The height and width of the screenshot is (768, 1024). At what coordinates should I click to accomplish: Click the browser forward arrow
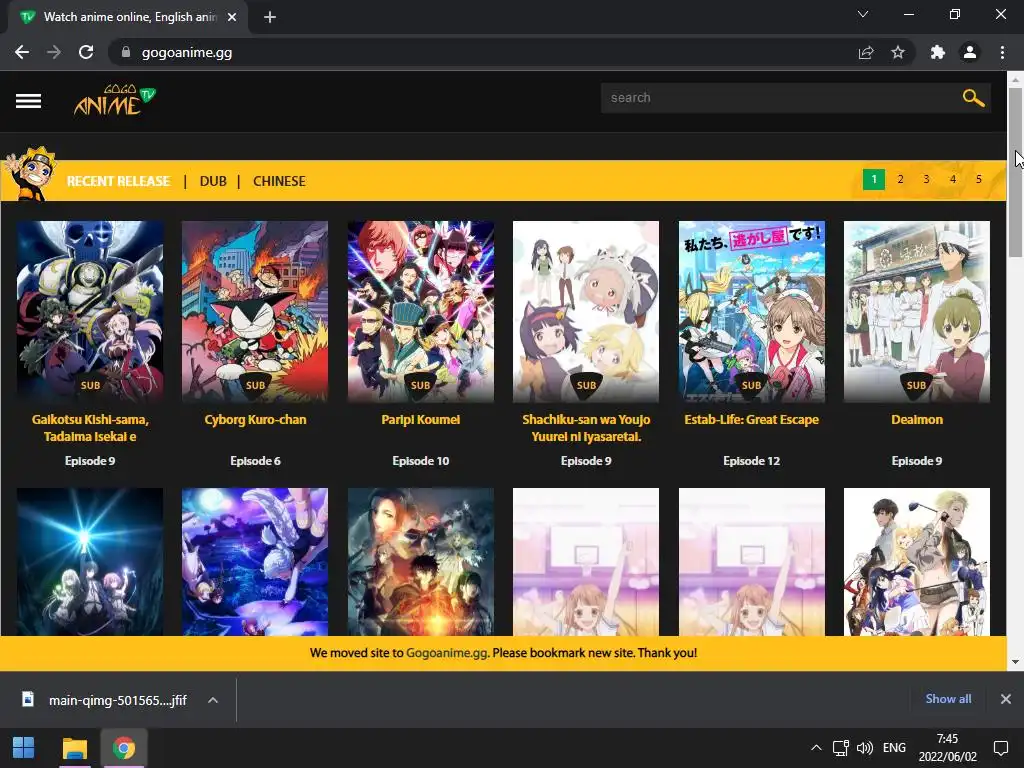tap(54, 52)
